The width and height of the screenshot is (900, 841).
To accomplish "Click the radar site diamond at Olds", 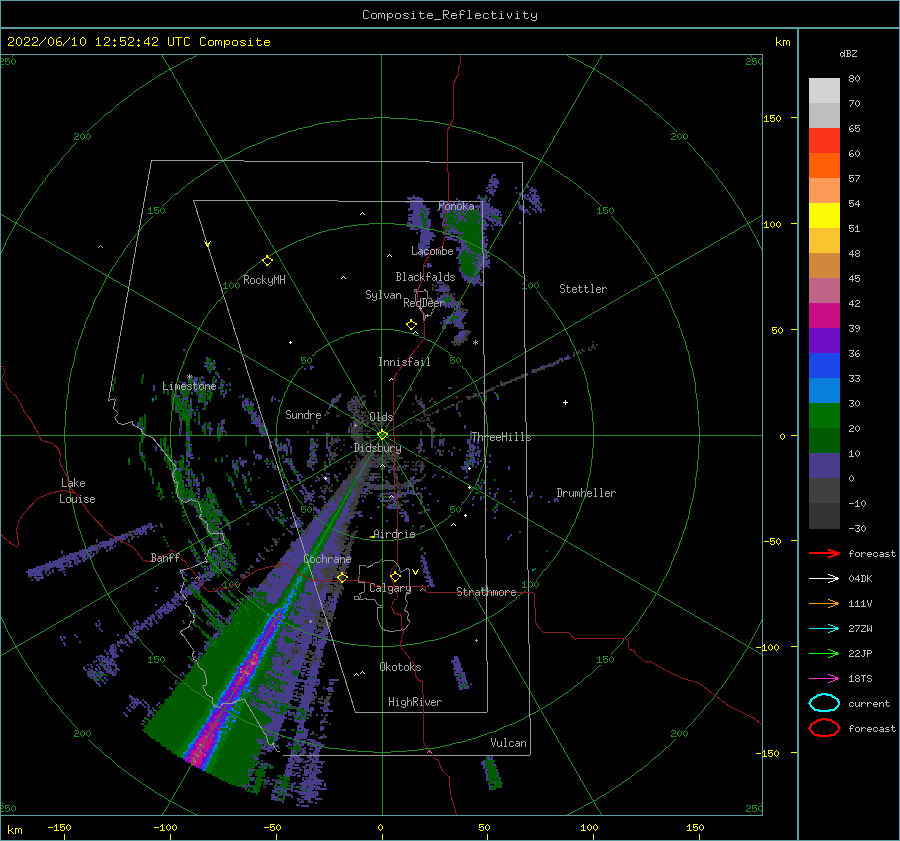I will [382, 435].
